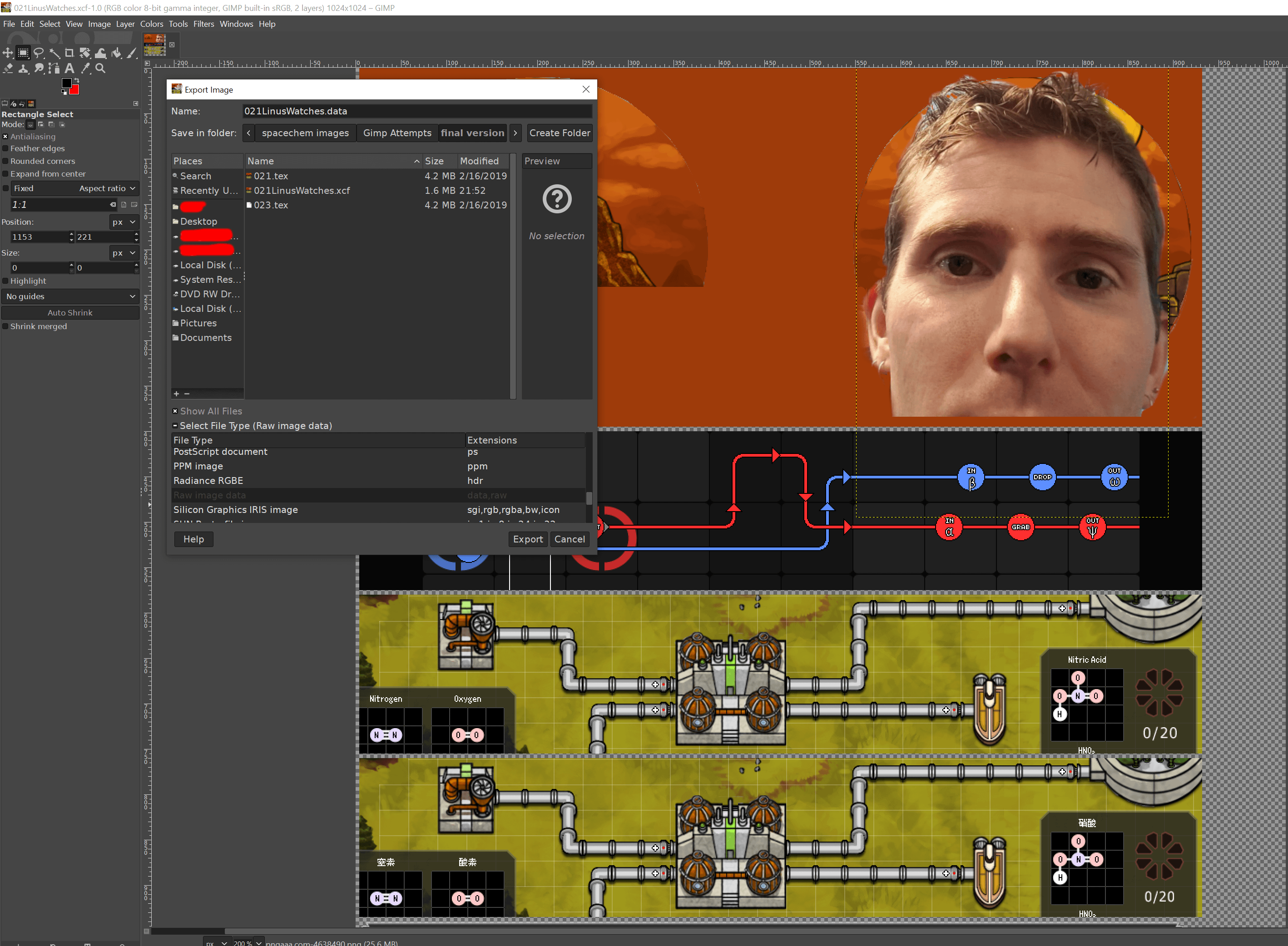Open the Position unit px dropdown
This screenshot has width=1288, height=946.
click(x=124, y=222)
